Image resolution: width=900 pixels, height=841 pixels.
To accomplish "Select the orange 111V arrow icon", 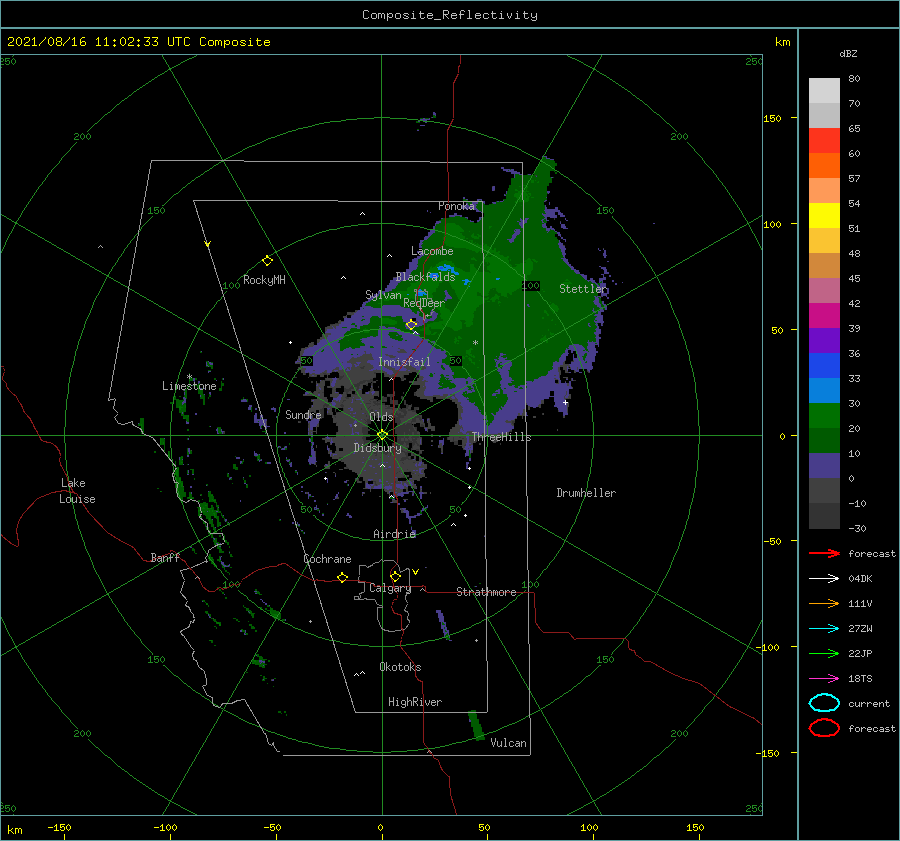I will [824, 603].
